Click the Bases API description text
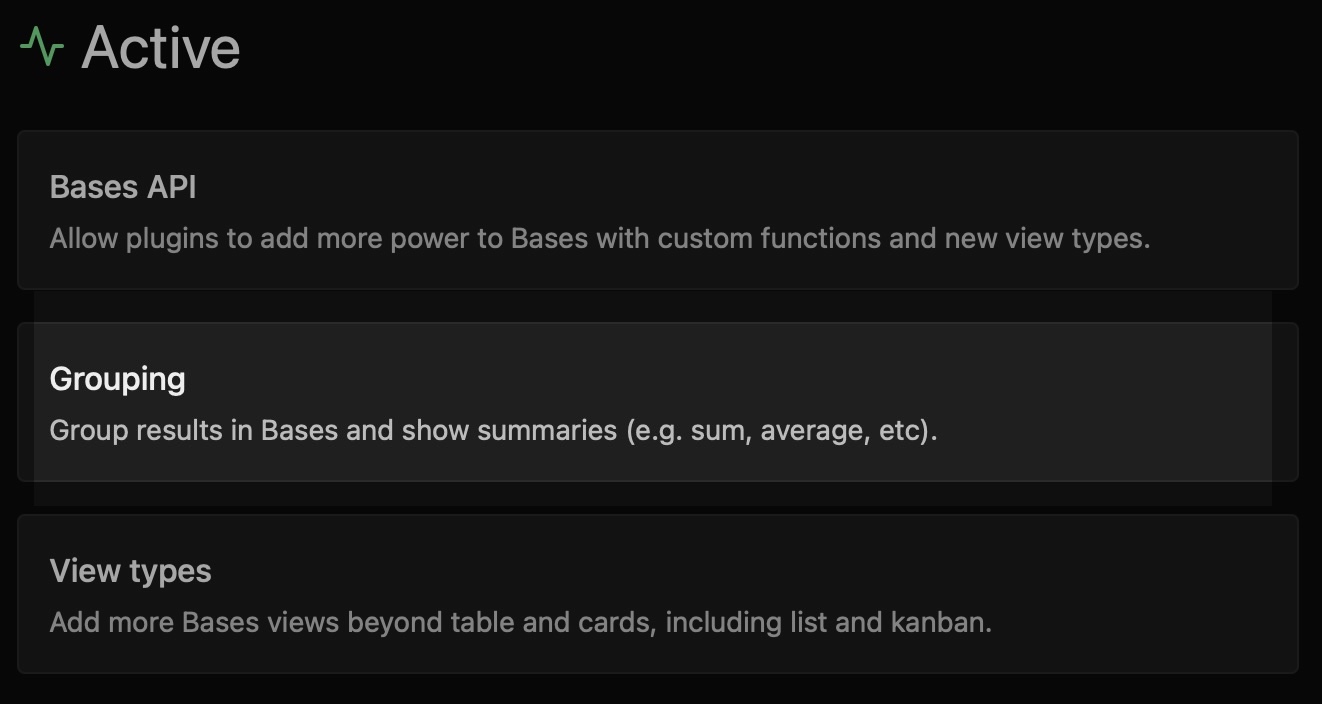 pos(600,239)
